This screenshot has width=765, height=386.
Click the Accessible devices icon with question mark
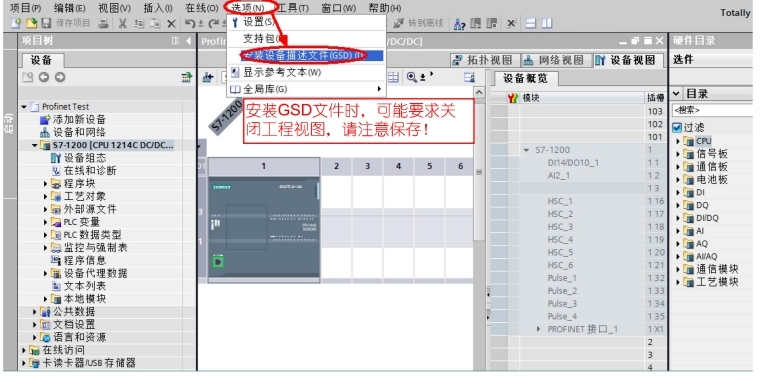(x=460, y=23)
